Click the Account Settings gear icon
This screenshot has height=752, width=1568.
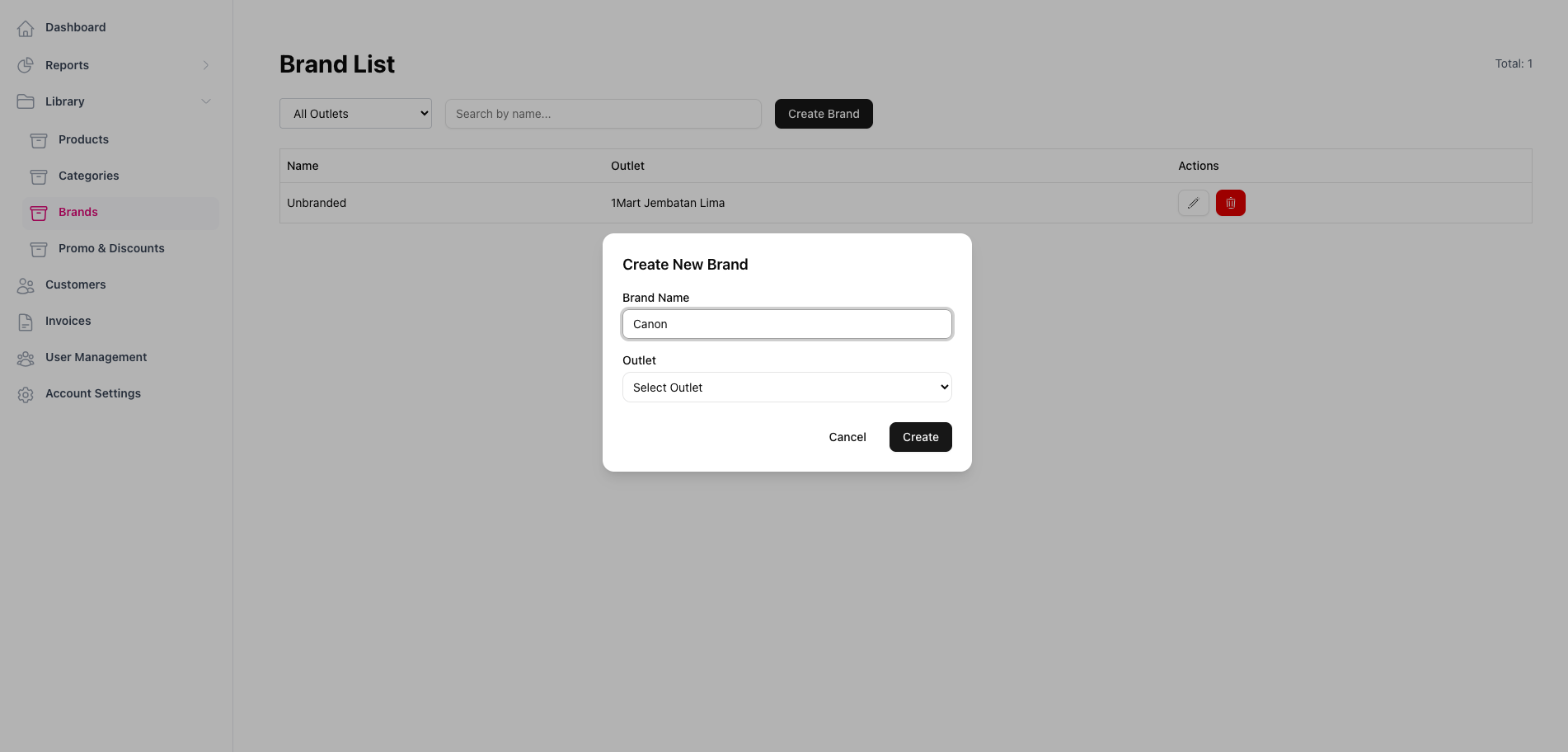click(x=26, y=394)
